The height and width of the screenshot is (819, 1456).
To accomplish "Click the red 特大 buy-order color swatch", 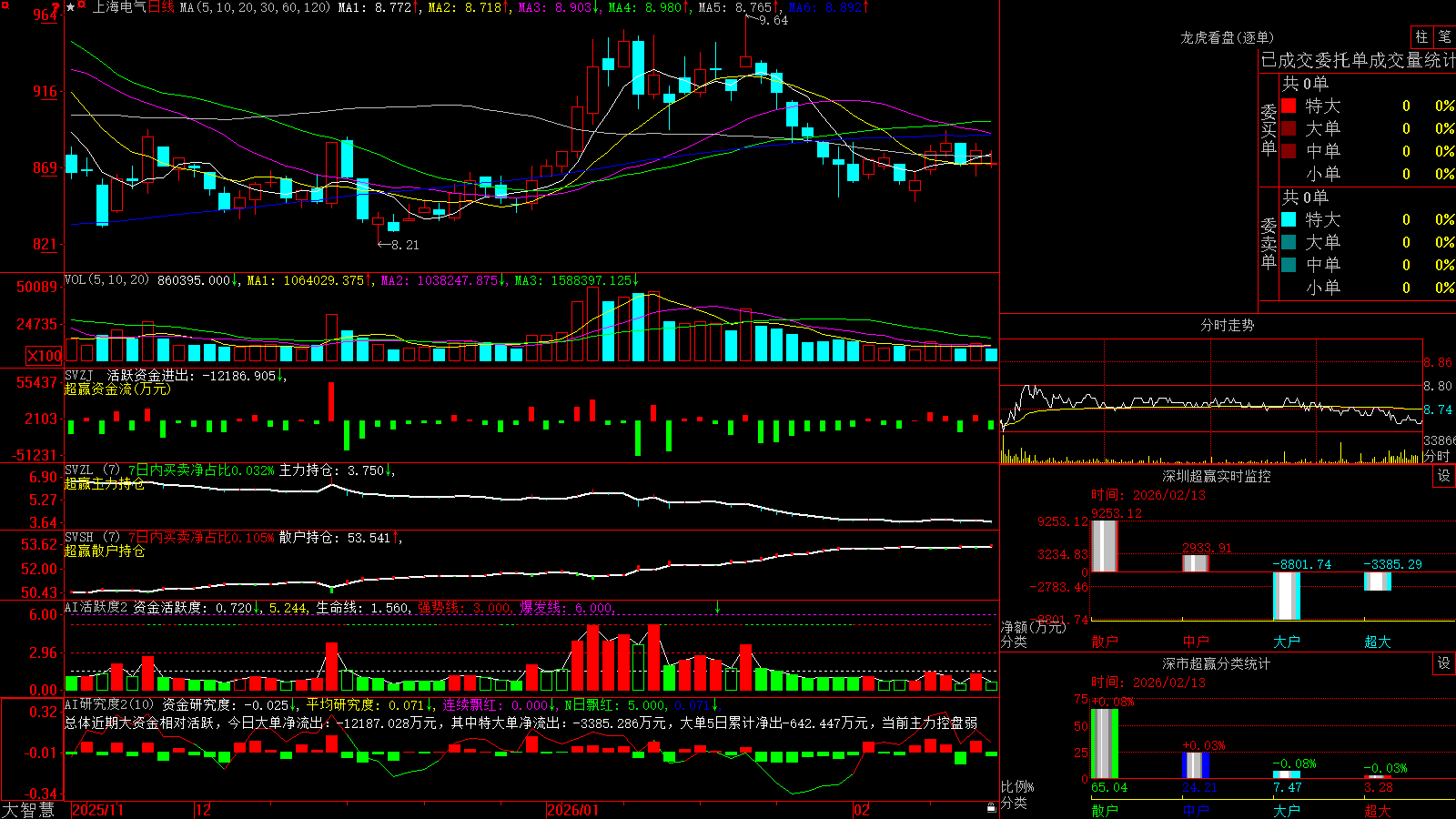I will tap(1289, 106).
